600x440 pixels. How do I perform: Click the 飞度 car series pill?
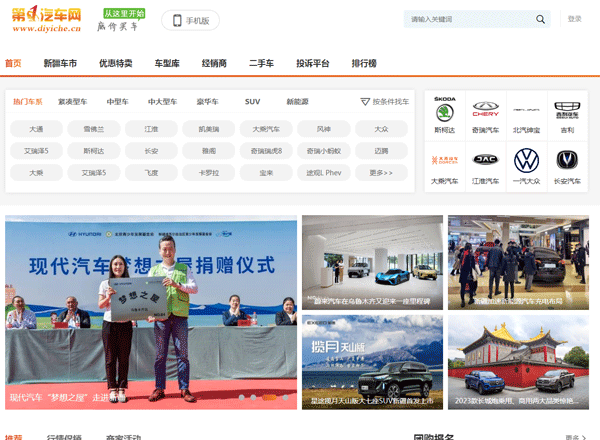pos(152,173)
